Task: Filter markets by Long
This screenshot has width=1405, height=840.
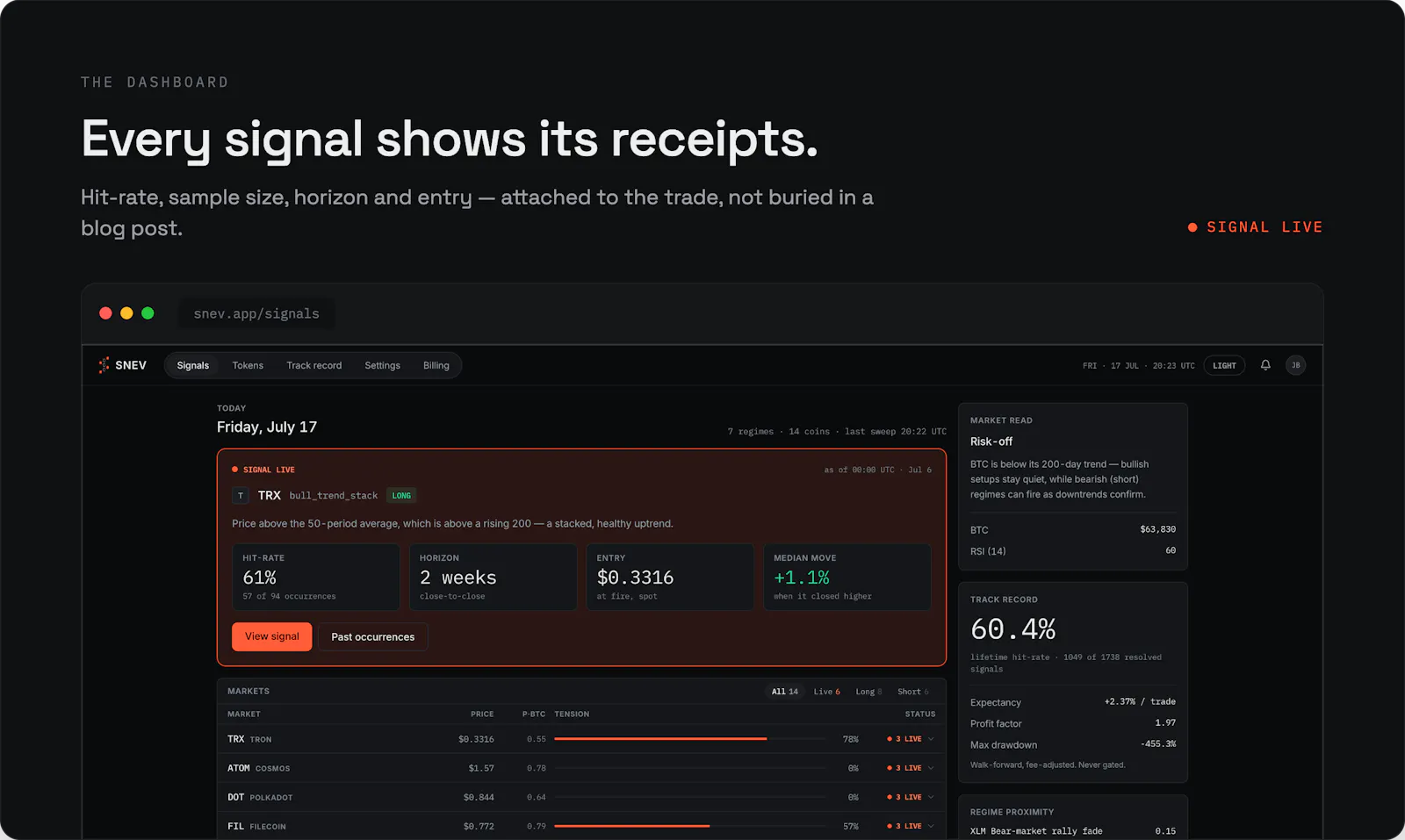Action: tap(868, 692)
